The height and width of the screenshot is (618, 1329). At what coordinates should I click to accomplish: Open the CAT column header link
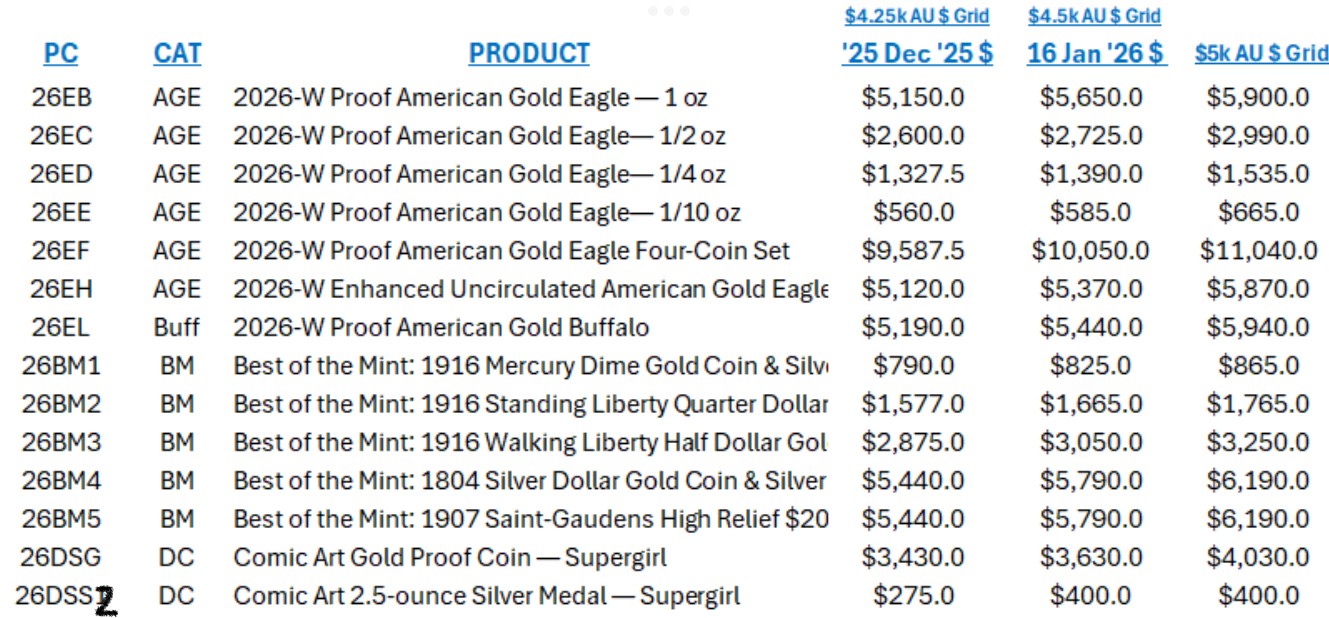(x=177, y=53)
